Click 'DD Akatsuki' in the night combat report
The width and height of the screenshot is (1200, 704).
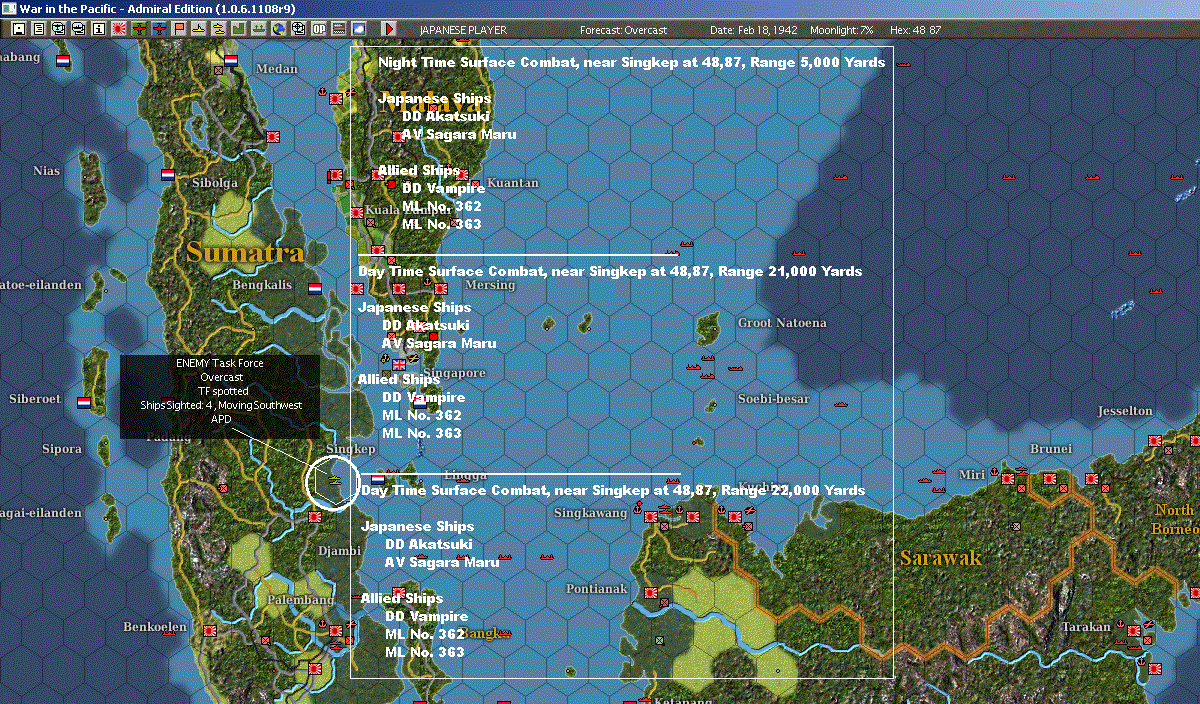point(444,116)
